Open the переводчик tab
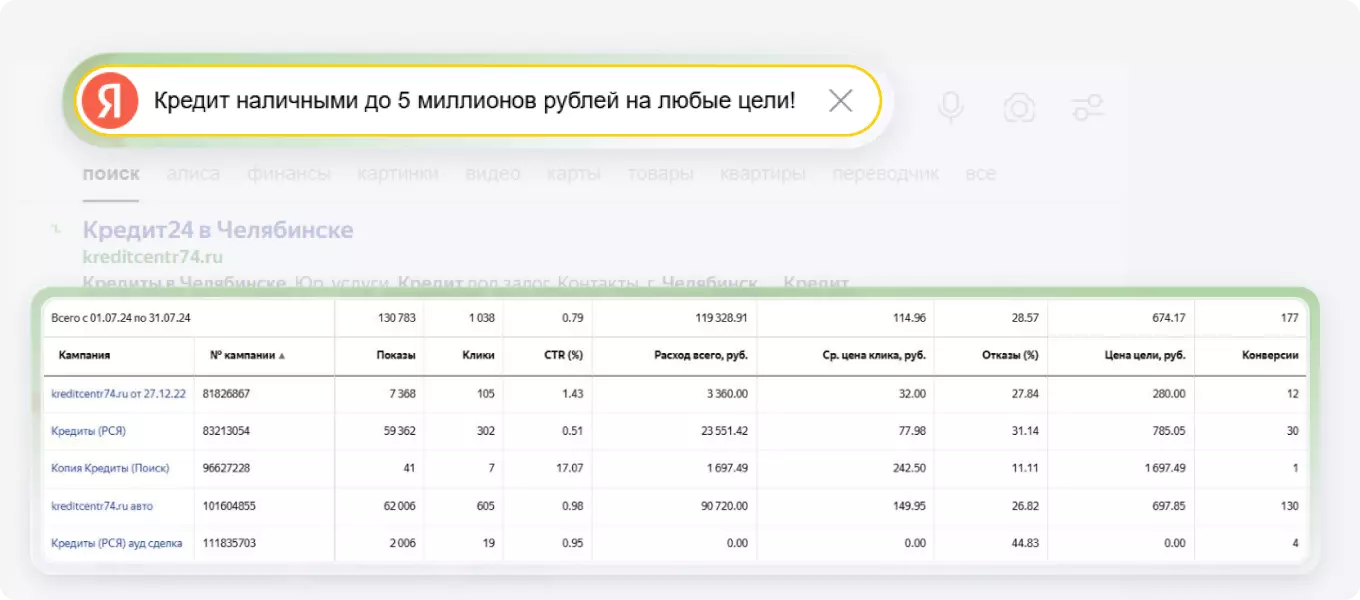This screenshot has width=1360, height=600. pos(886,174)
